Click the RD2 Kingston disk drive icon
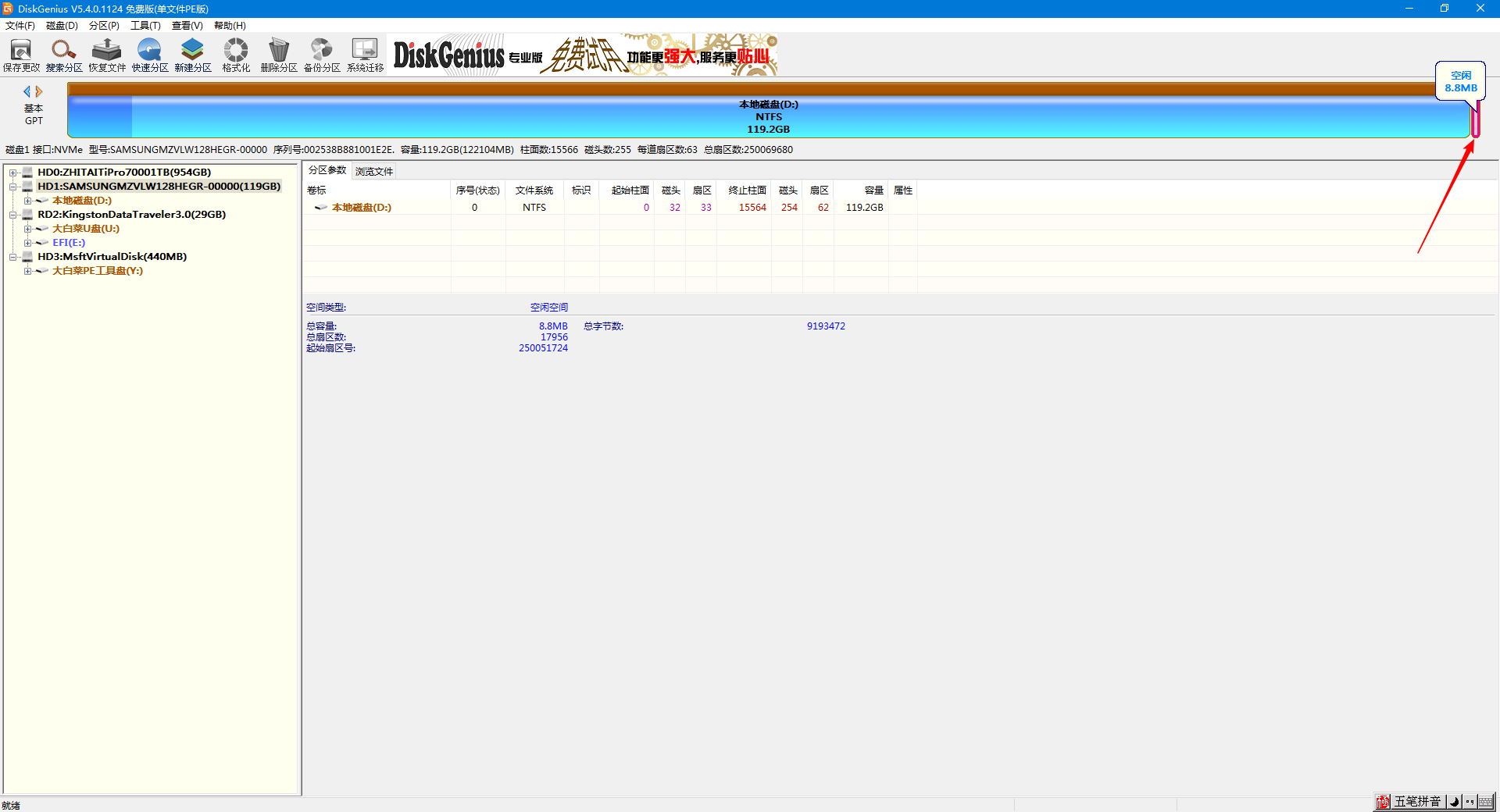This screenshot has width=1500, height=812. click(x=27, y=215)
